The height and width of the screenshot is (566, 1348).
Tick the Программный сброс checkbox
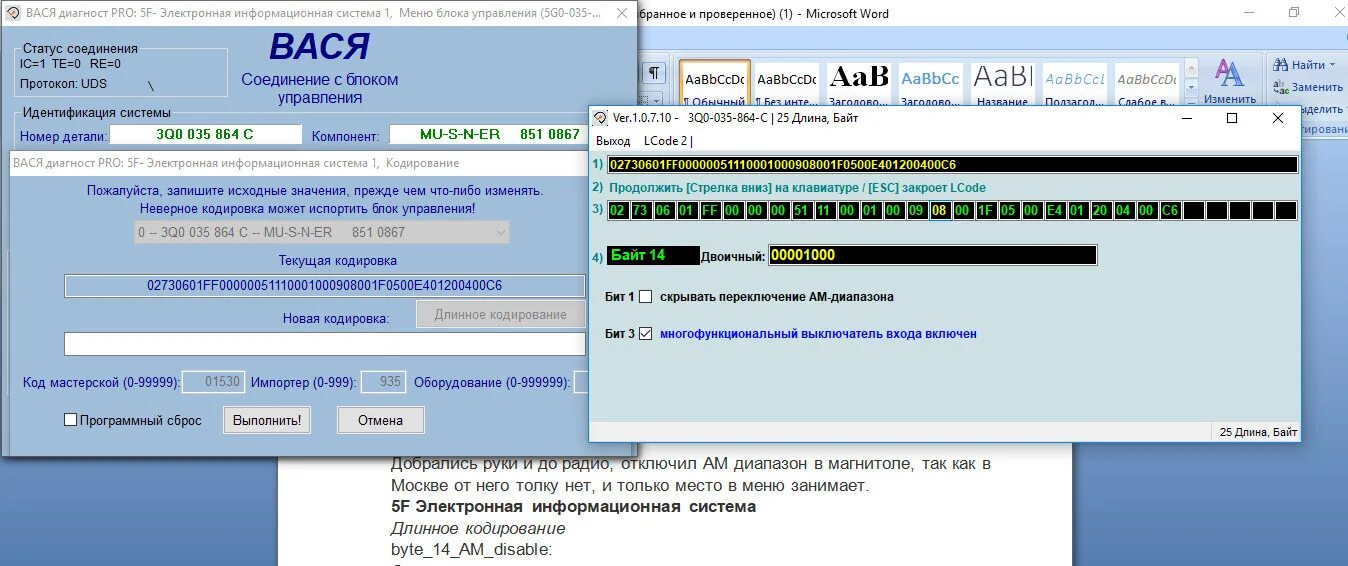pyautogui.click(x=71, y=420)
